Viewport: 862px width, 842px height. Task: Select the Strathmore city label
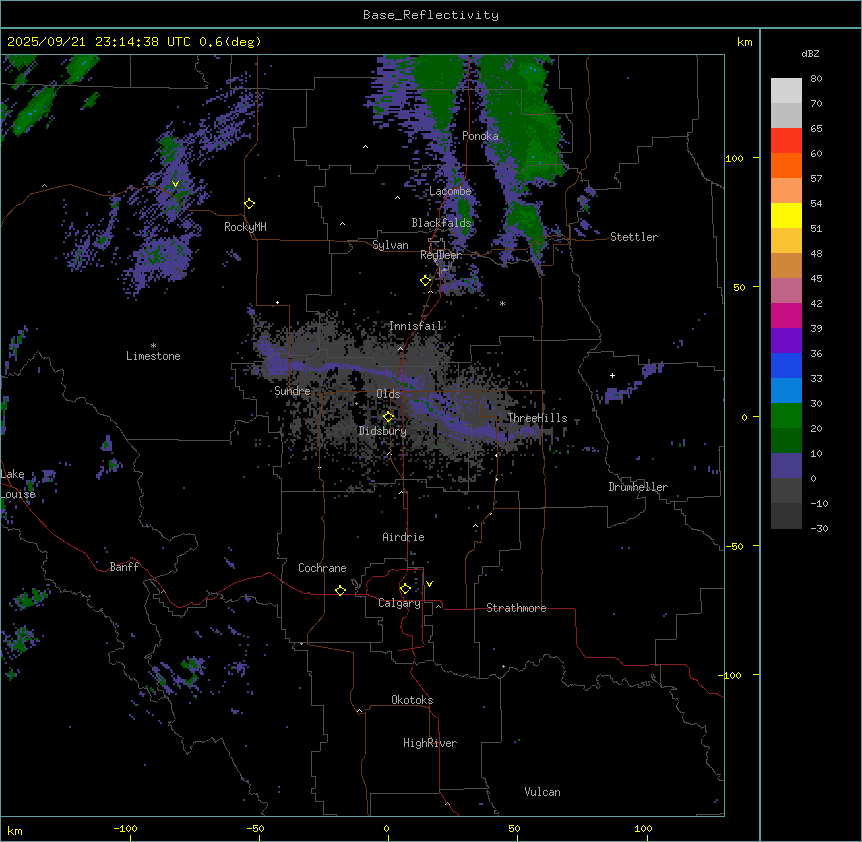[x=516, y=608]
